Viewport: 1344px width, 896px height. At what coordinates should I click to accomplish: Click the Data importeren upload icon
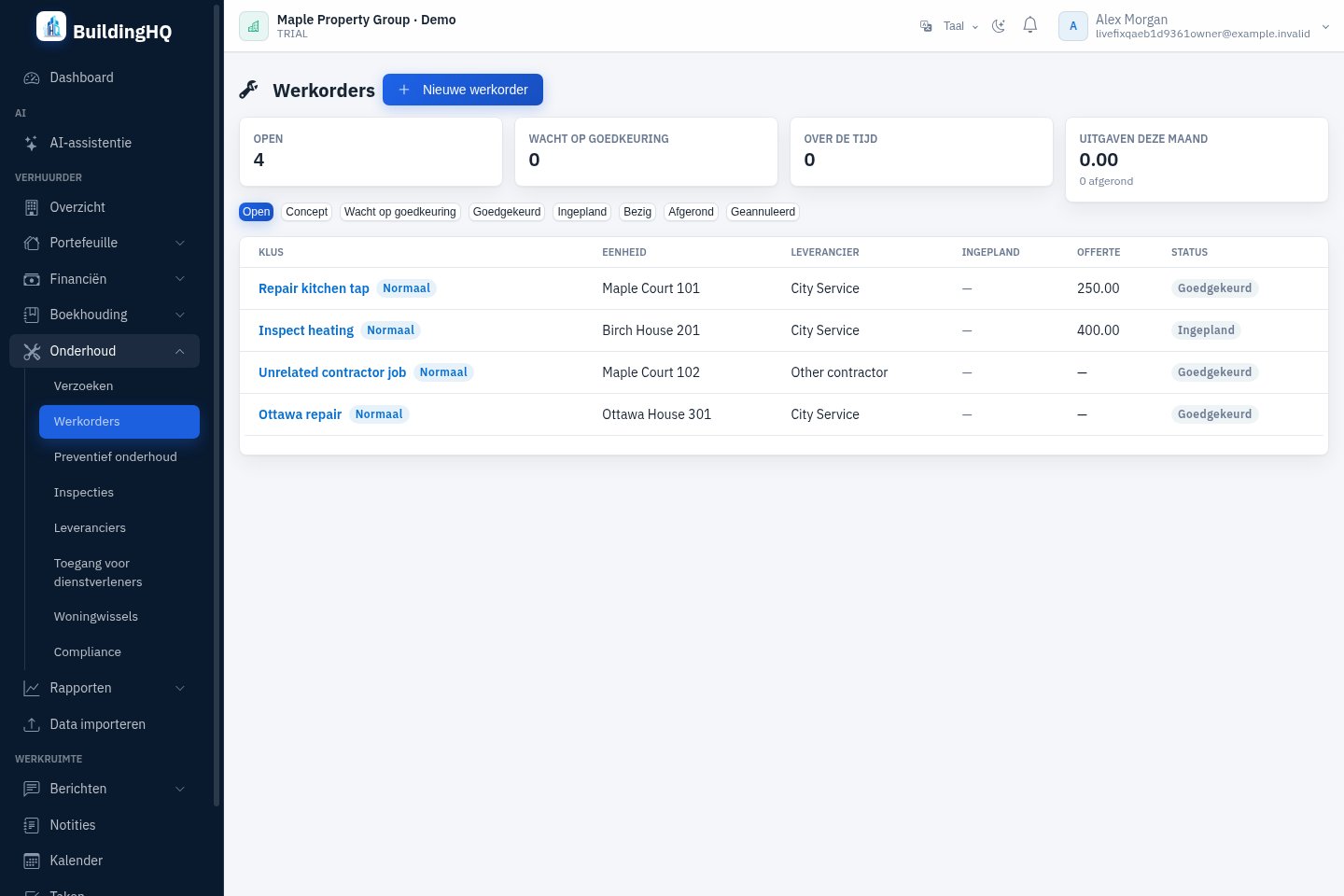tap(32, 724)
